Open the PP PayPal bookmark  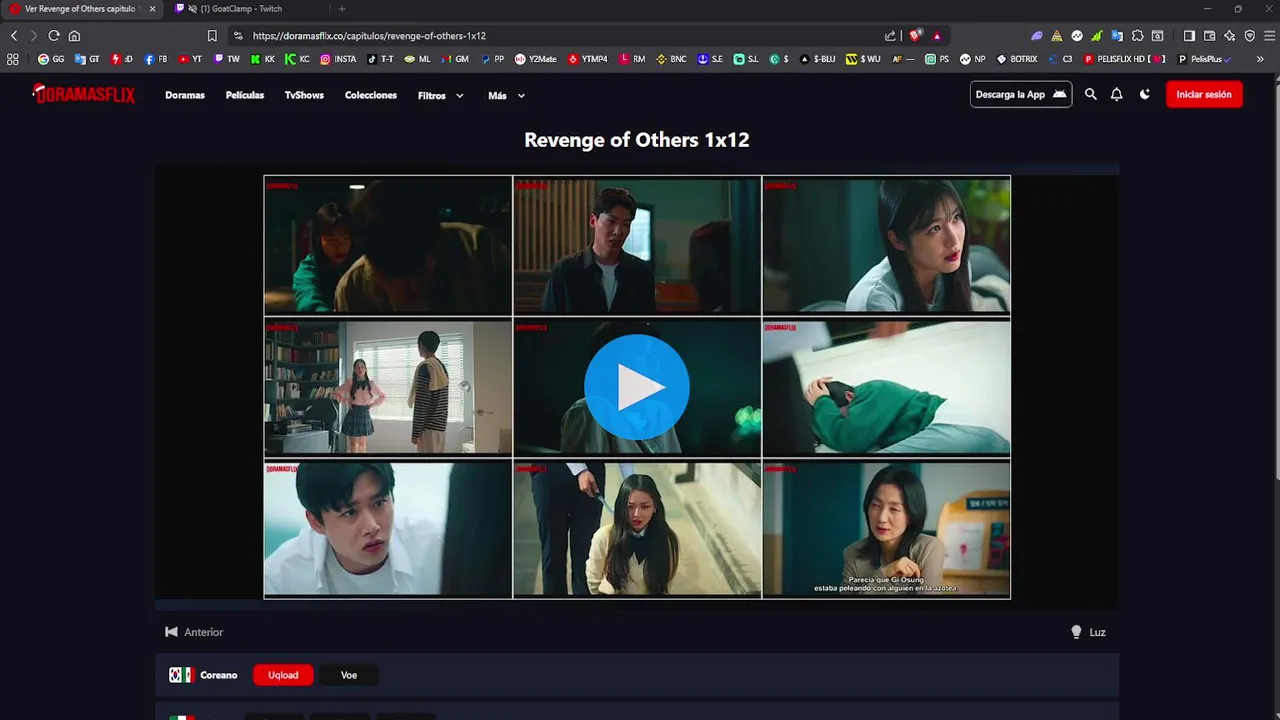click(493, 59)
